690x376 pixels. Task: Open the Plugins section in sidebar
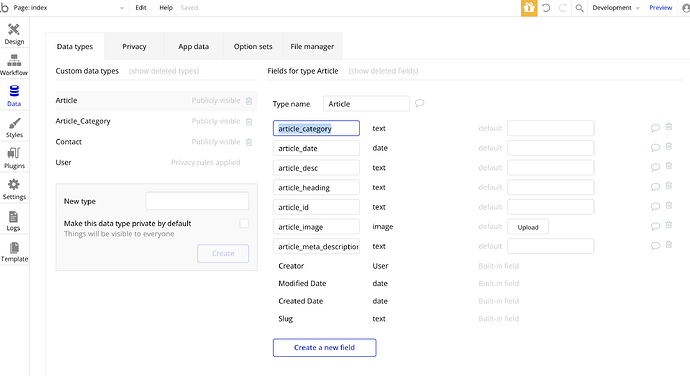coord(14,159)
